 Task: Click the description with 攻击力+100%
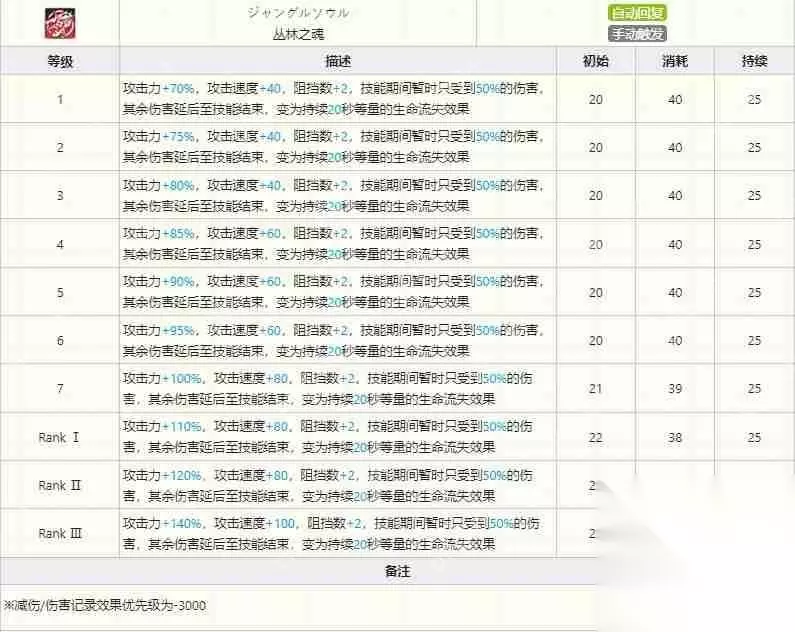328,388
